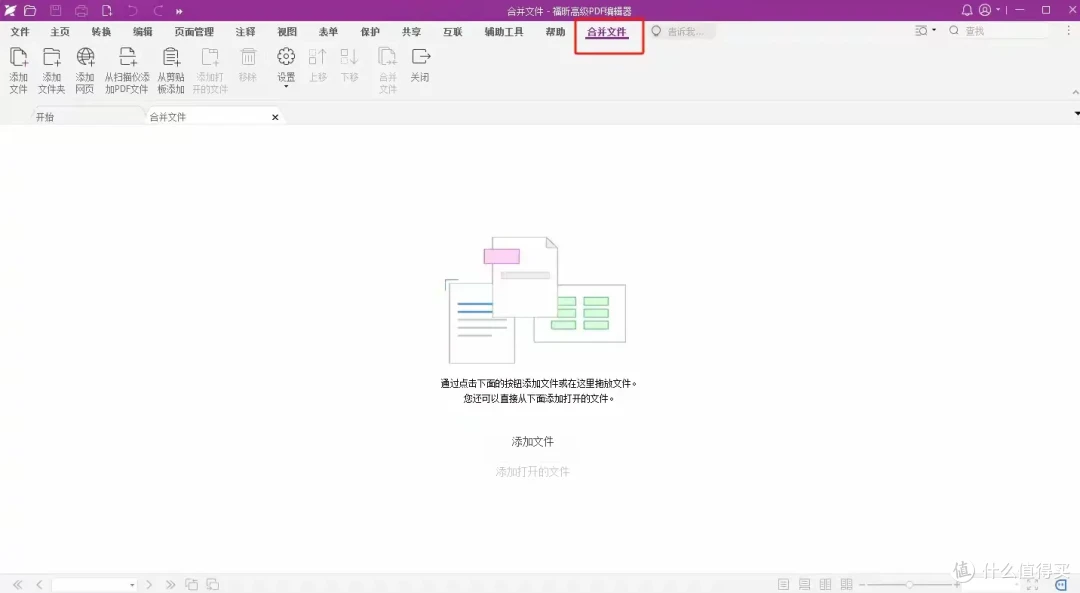Click the 添加网页 globe icon
This screenshot has height=593, width=1080.
[85, 57]
